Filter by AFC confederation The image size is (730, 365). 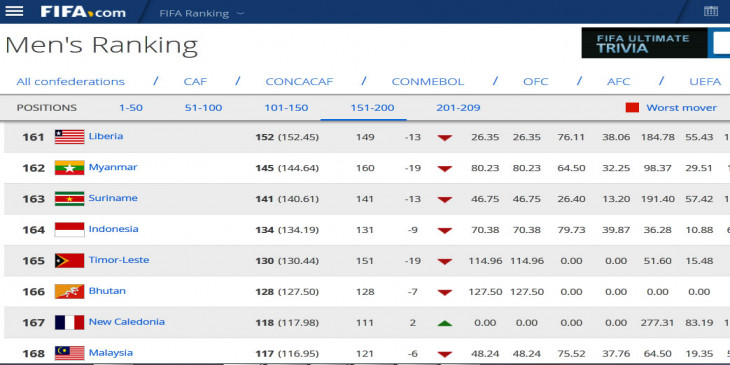tap(618, 81)
